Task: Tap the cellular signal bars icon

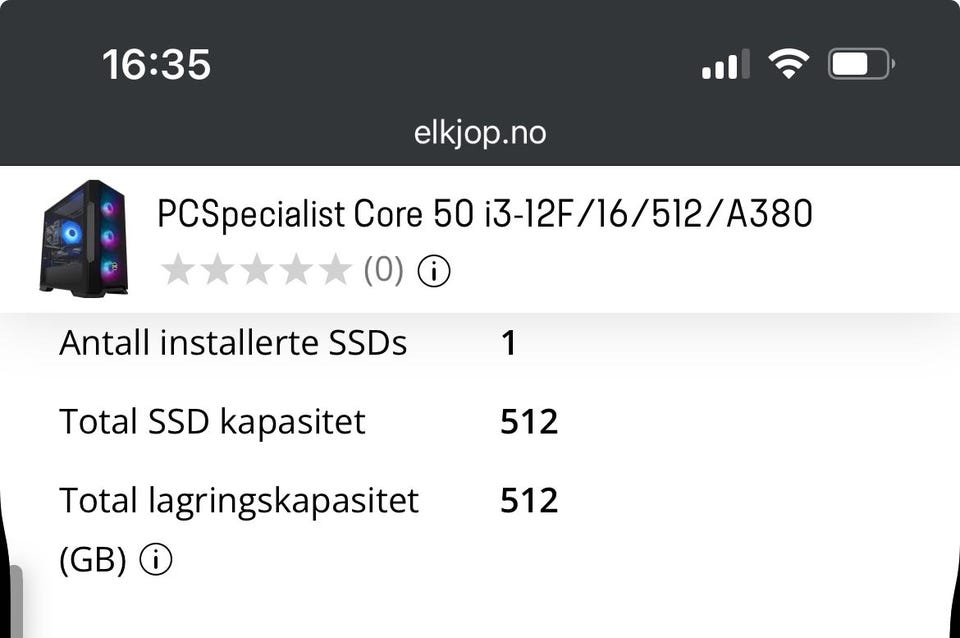Action: (x=725, y=66)
